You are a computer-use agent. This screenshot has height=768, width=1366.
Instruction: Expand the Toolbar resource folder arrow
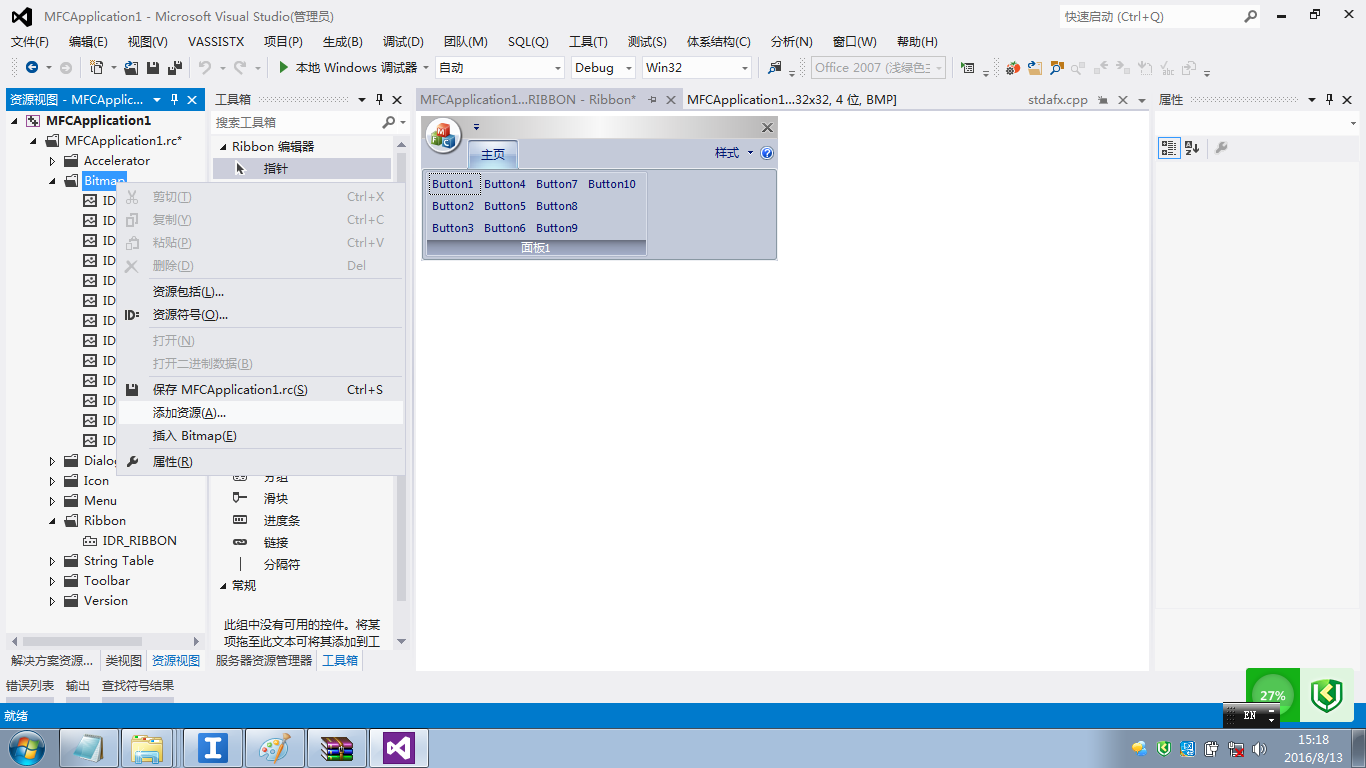tap(53, 581)
